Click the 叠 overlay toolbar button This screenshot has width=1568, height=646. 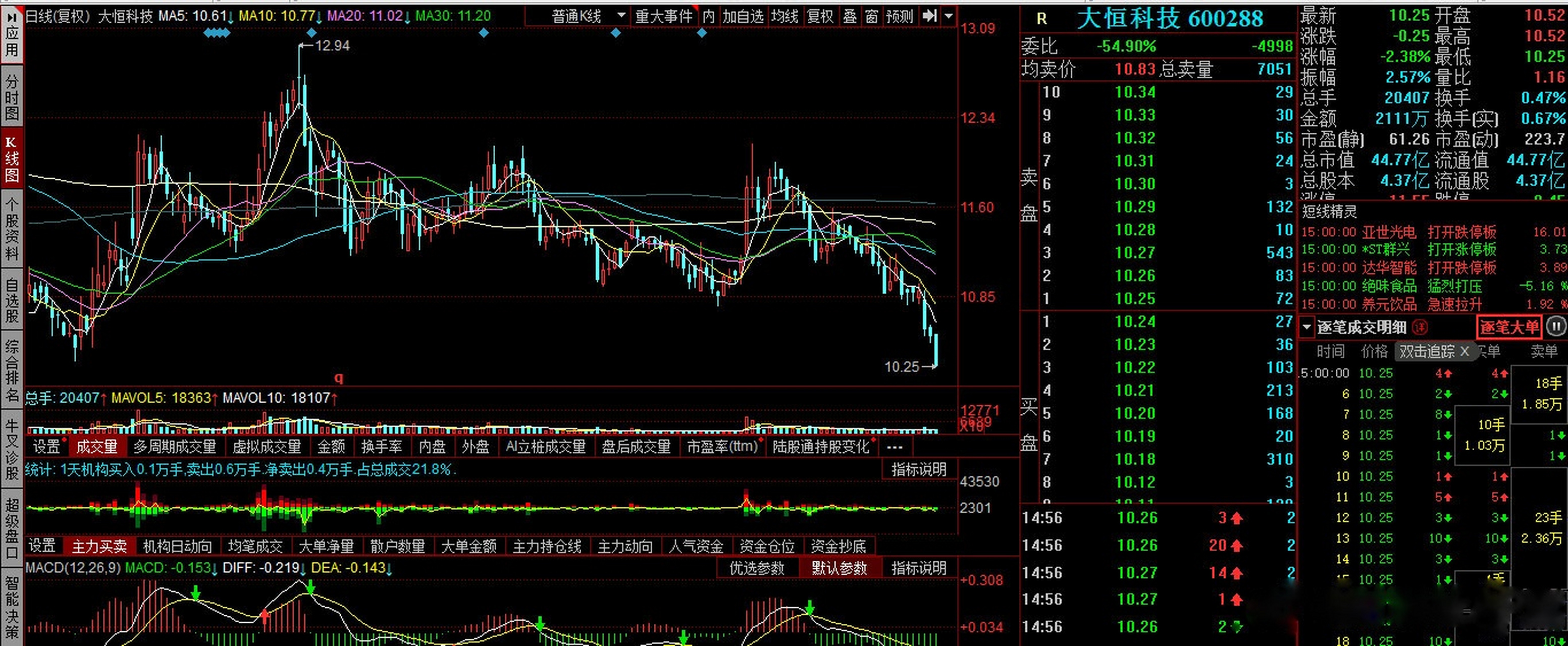[x=850, y=17]
